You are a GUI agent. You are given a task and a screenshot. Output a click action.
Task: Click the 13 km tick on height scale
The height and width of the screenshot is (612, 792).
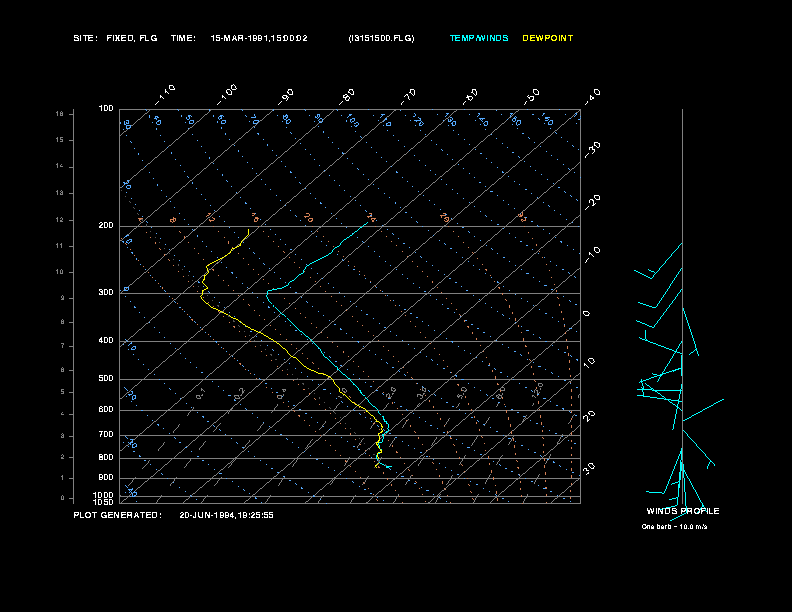coord(60,193)
